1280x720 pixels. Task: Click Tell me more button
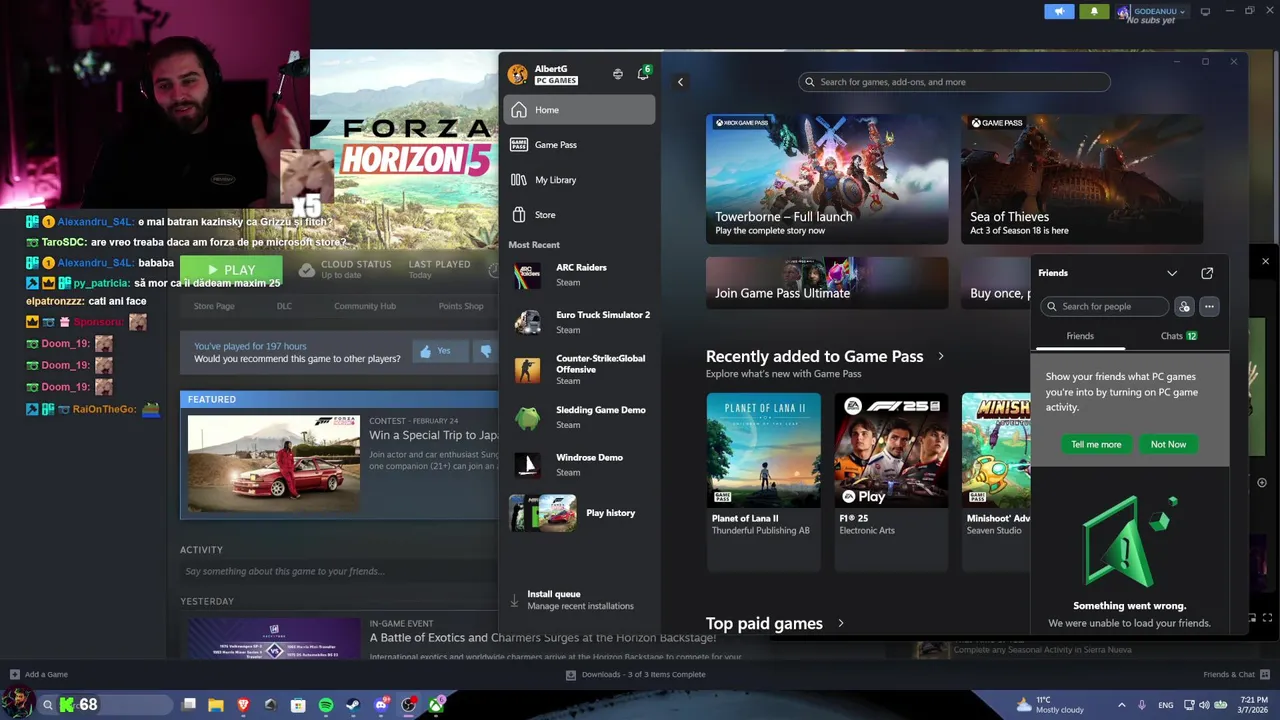click(x=1096, y=444)
